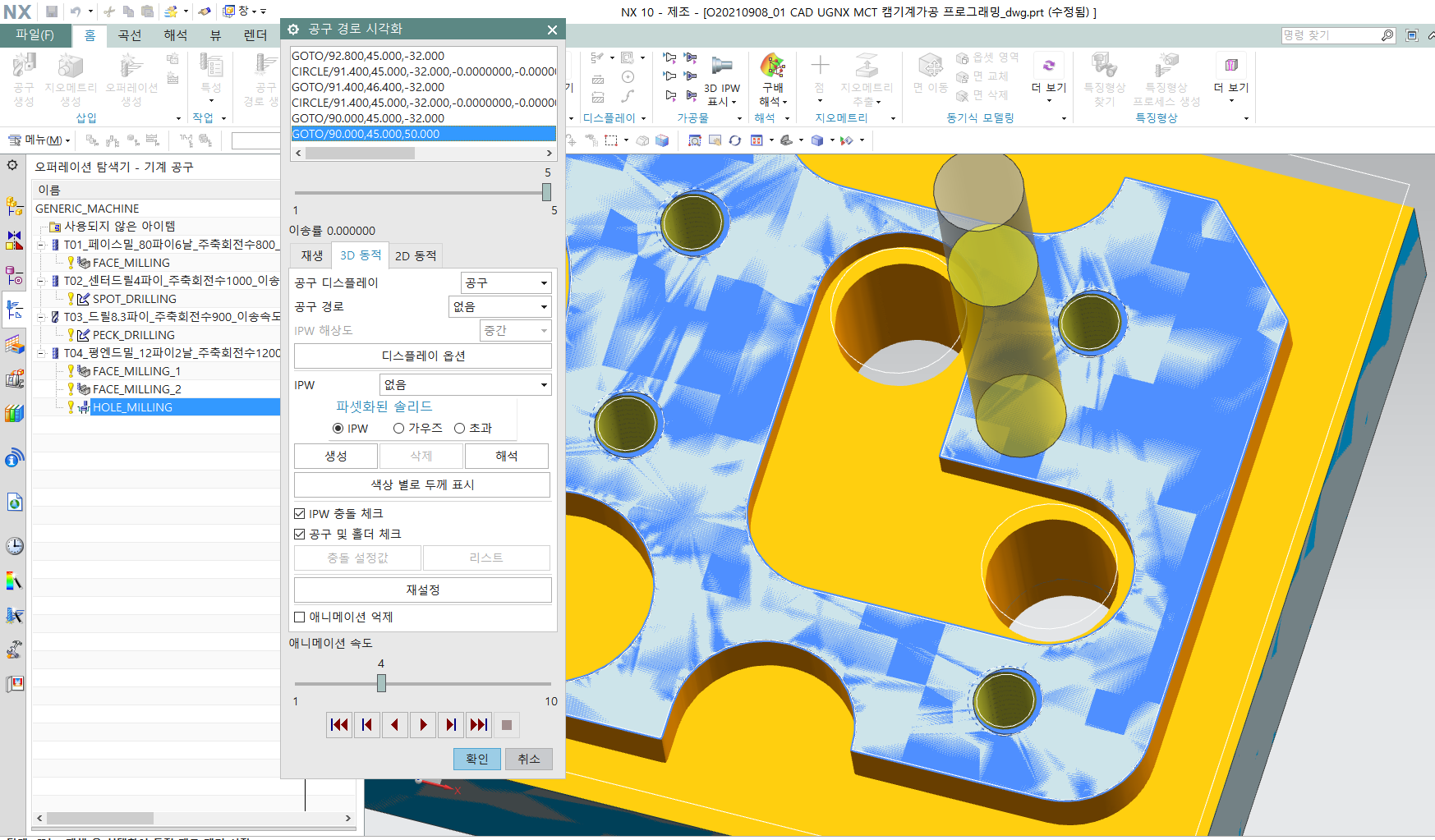Click the Play forward playback button

point(423,725)
